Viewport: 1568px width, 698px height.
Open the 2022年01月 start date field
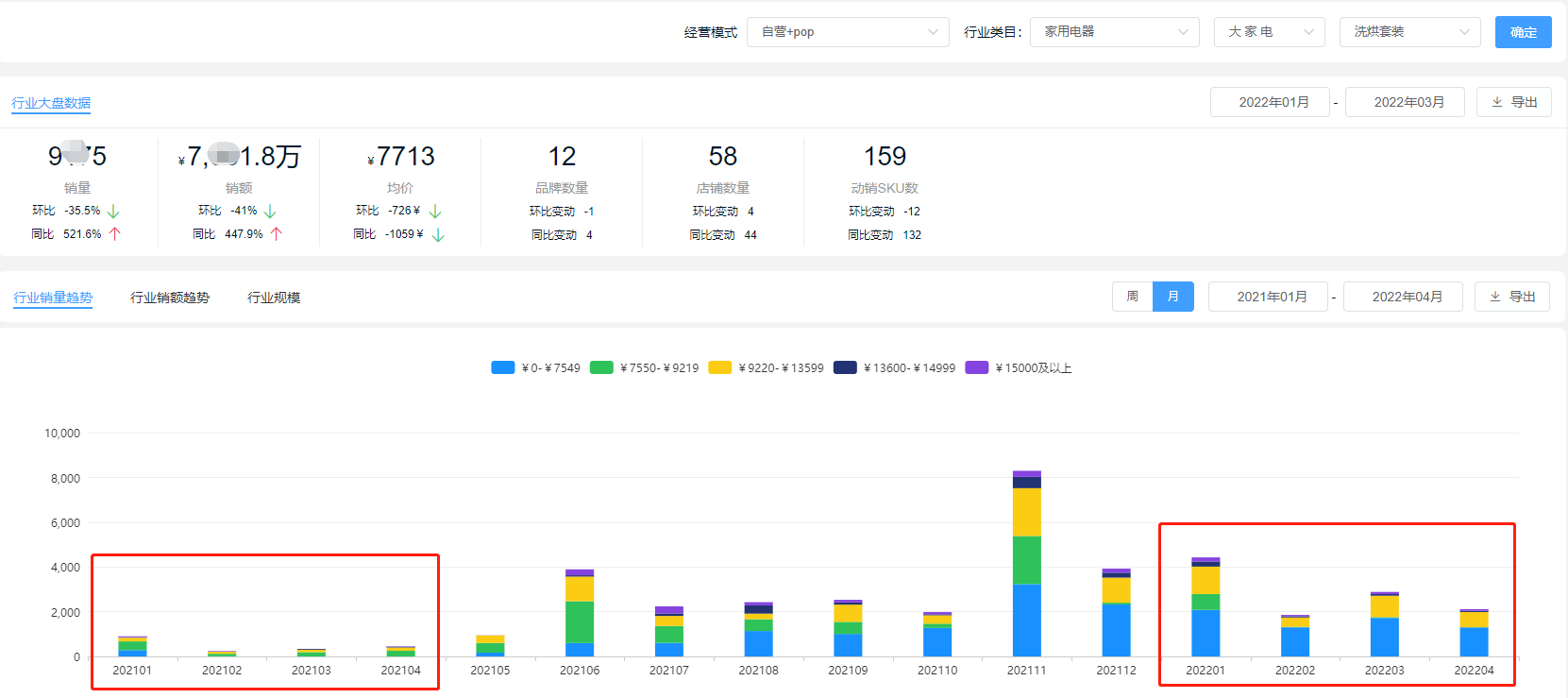pos(1270,102)
